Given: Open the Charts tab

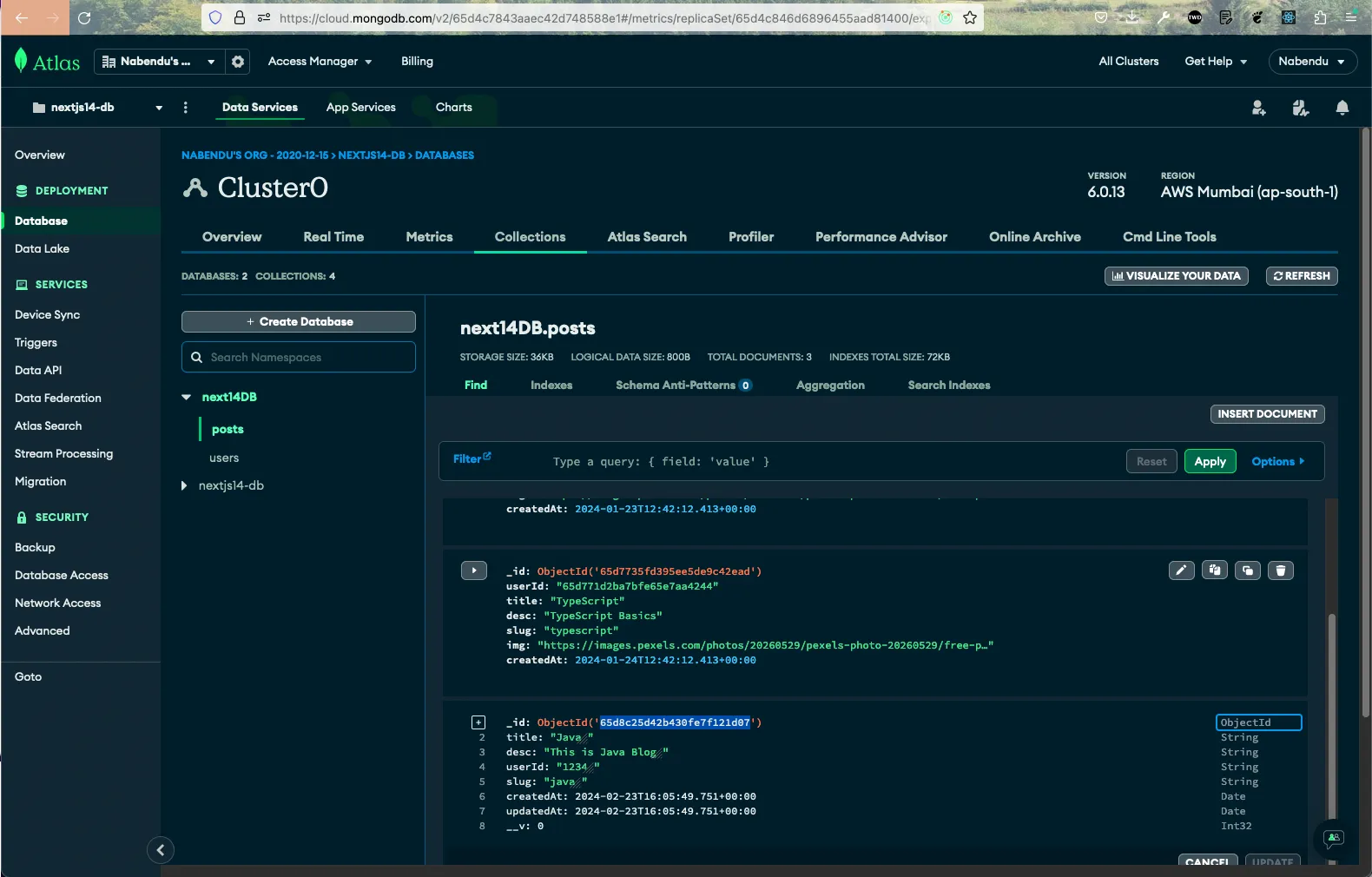Looking at the screenshot, I should coord(453,108).
